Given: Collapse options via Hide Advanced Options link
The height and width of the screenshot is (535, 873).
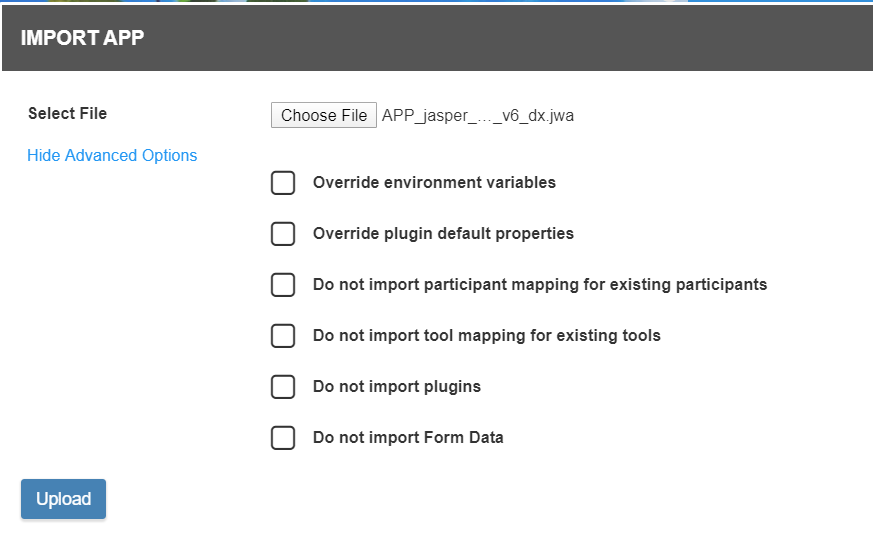Looking at the screenshot, I should [x=112, y=155].
